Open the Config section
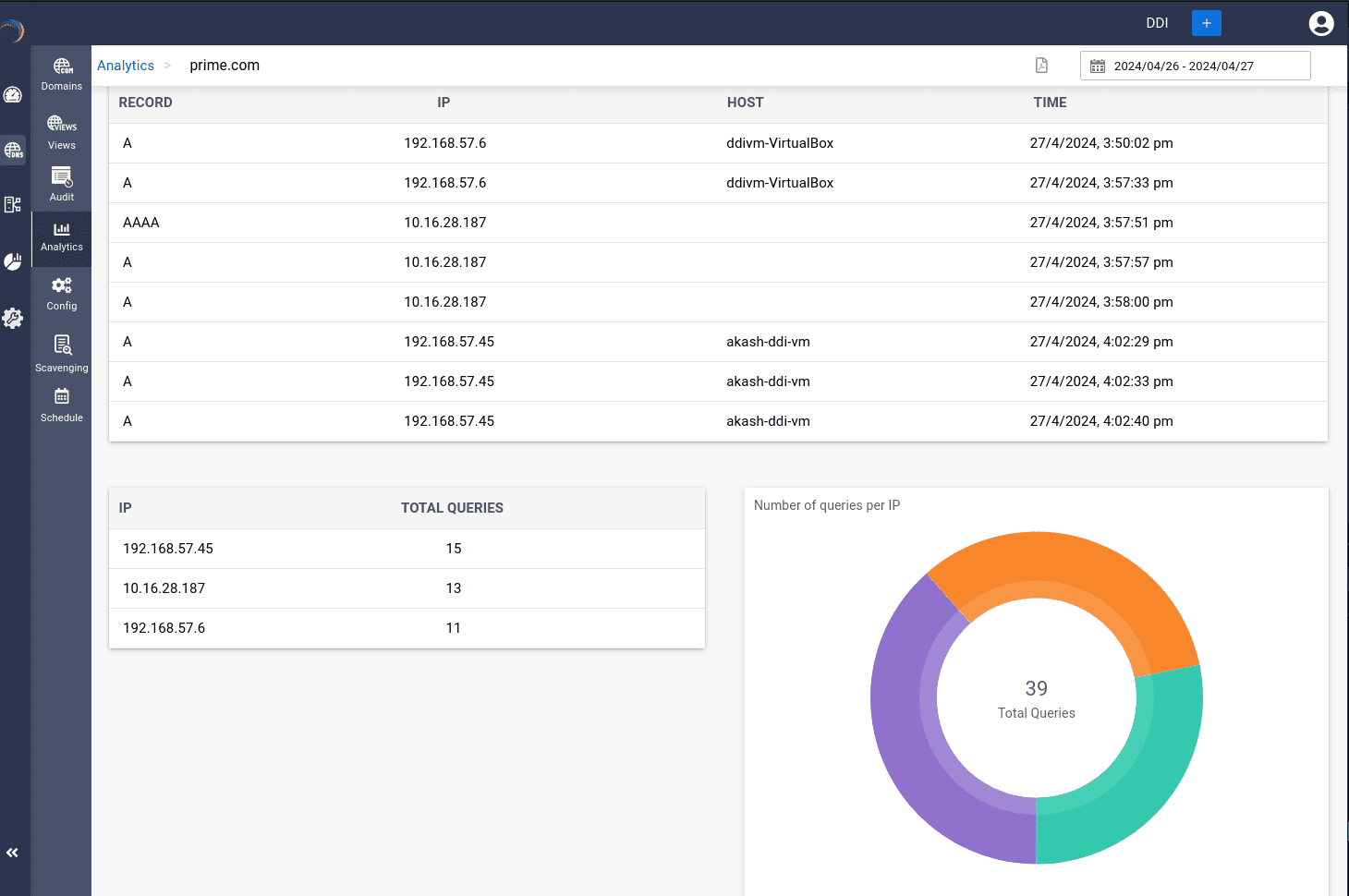Viewport: 1349px width, 896px height. (x=61, y=293)
